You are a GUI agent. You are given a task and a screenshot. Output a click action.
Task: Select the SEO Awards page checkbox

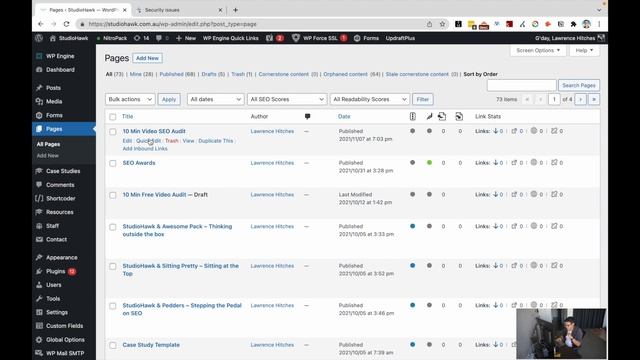[113, 163]
